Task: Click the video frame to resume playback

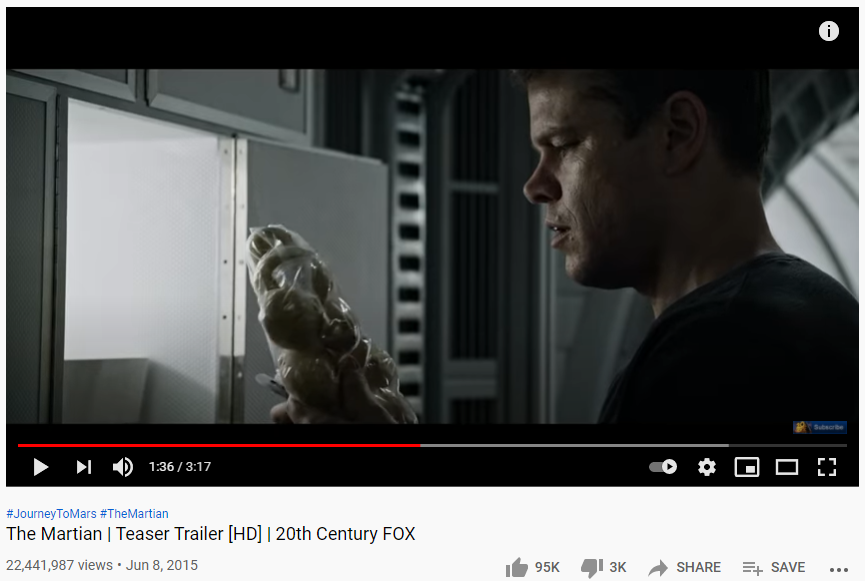Action: pyautogui.click(x=432, y=246)
